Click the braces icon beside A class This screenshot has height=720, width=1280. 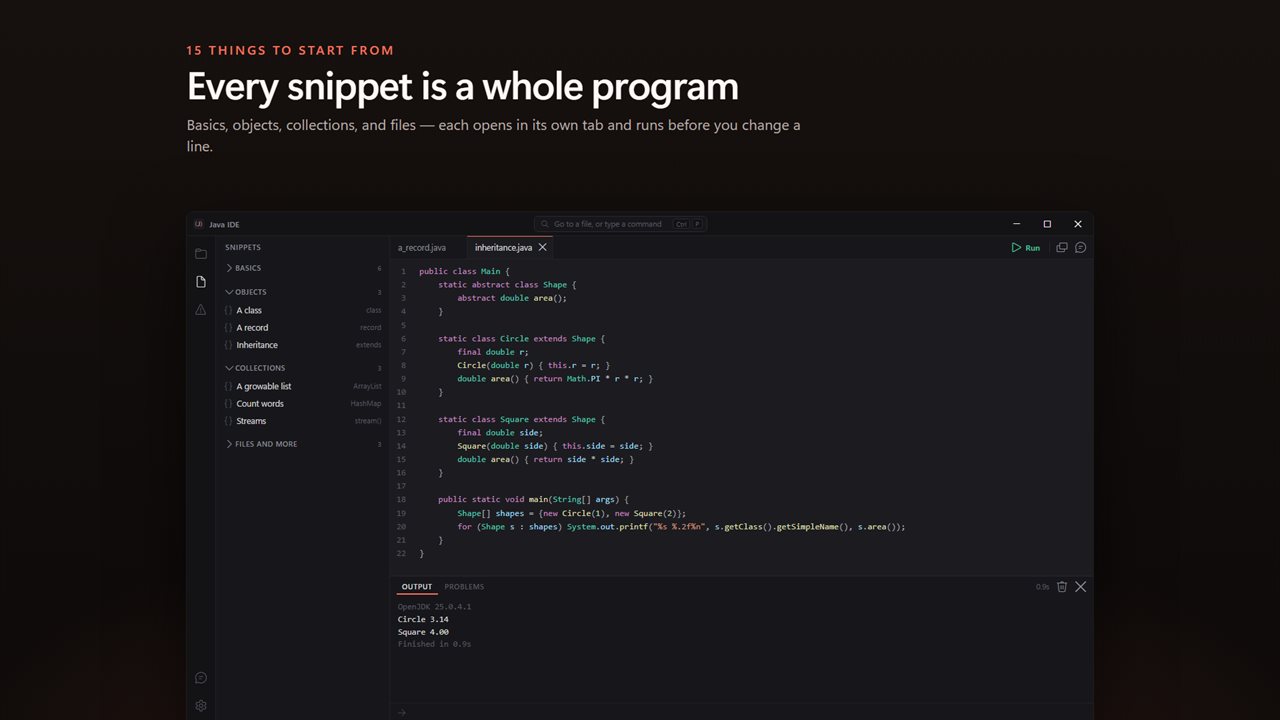pyautogui.click(x=228, y=311)
